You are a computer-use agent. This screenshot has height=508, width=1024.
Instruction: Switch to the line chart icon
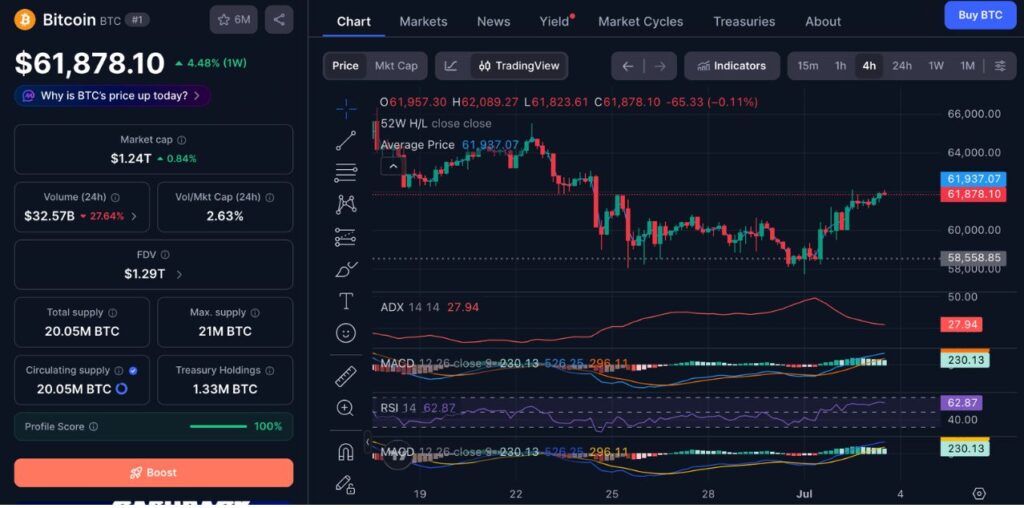point(451,66)
